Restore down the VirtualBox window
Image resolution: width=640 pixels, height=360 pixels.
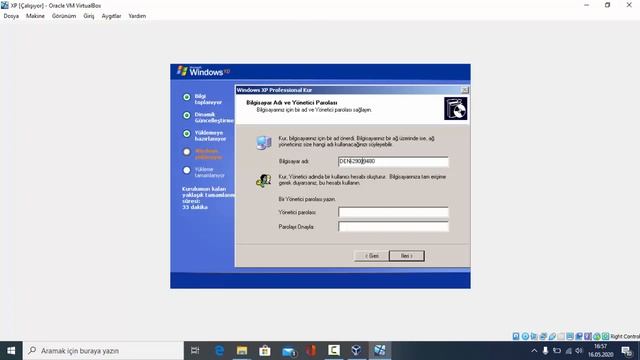pyautogui.click(x=607, y=5)
